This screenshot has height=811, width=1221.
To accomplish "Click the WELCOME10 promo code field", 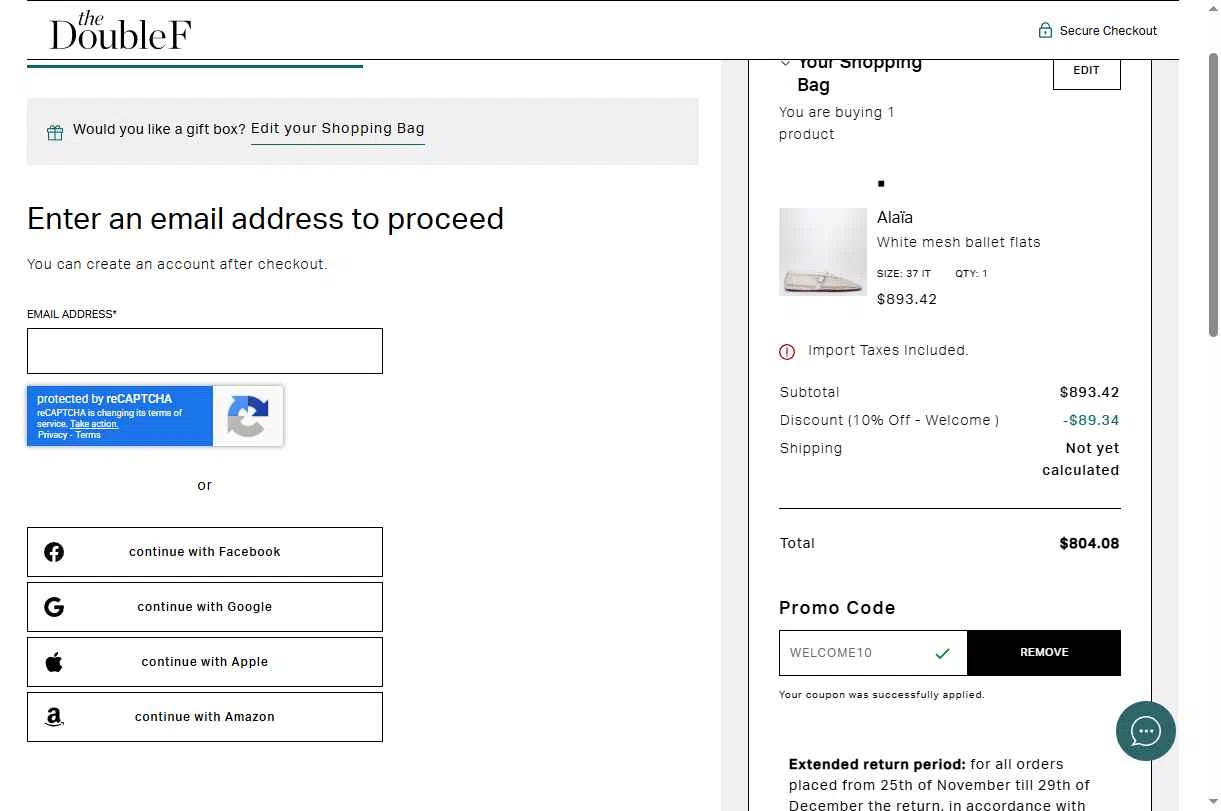I will point(873,653).
